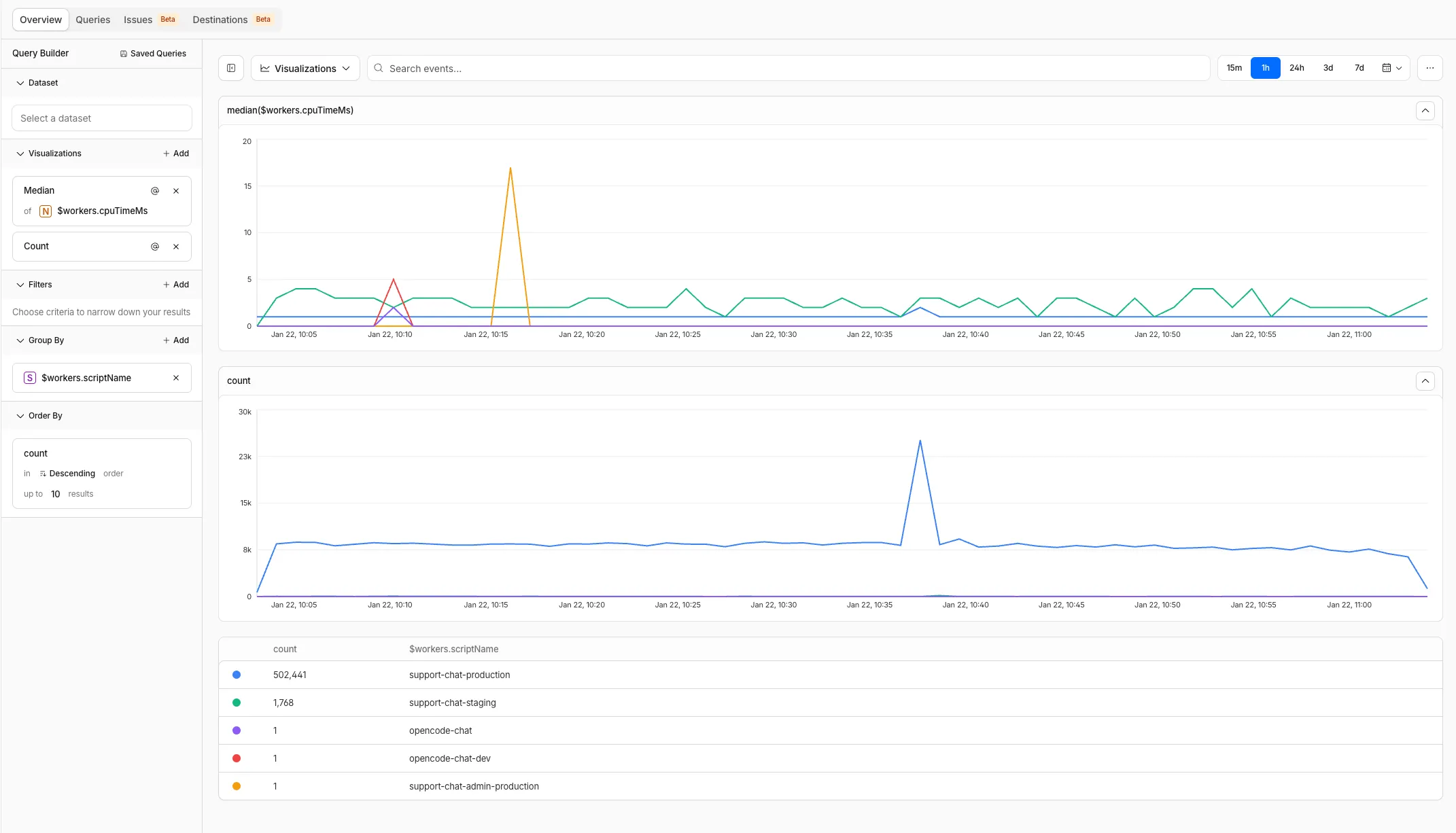Click the search events magnifier icon

(x=379, y=68)
